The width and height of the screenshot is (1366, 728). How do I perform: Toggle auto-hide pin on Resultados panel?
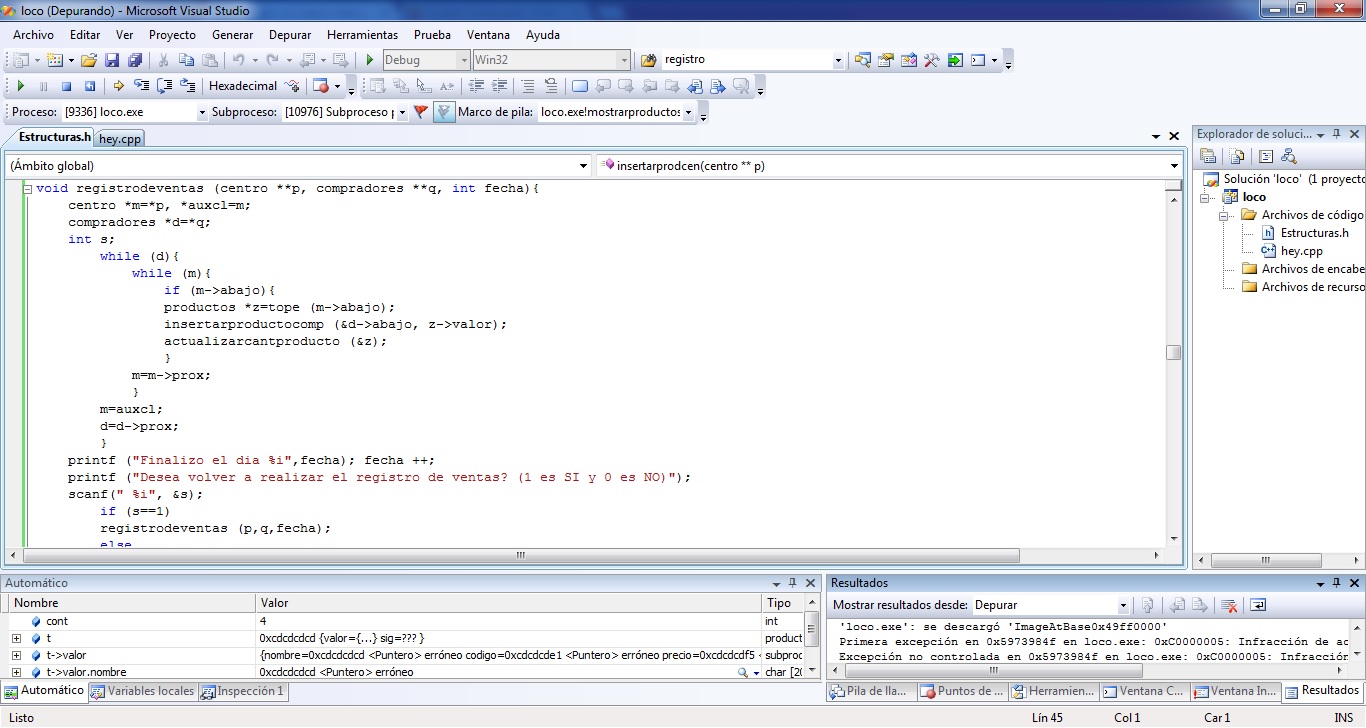click(1338, 583)
